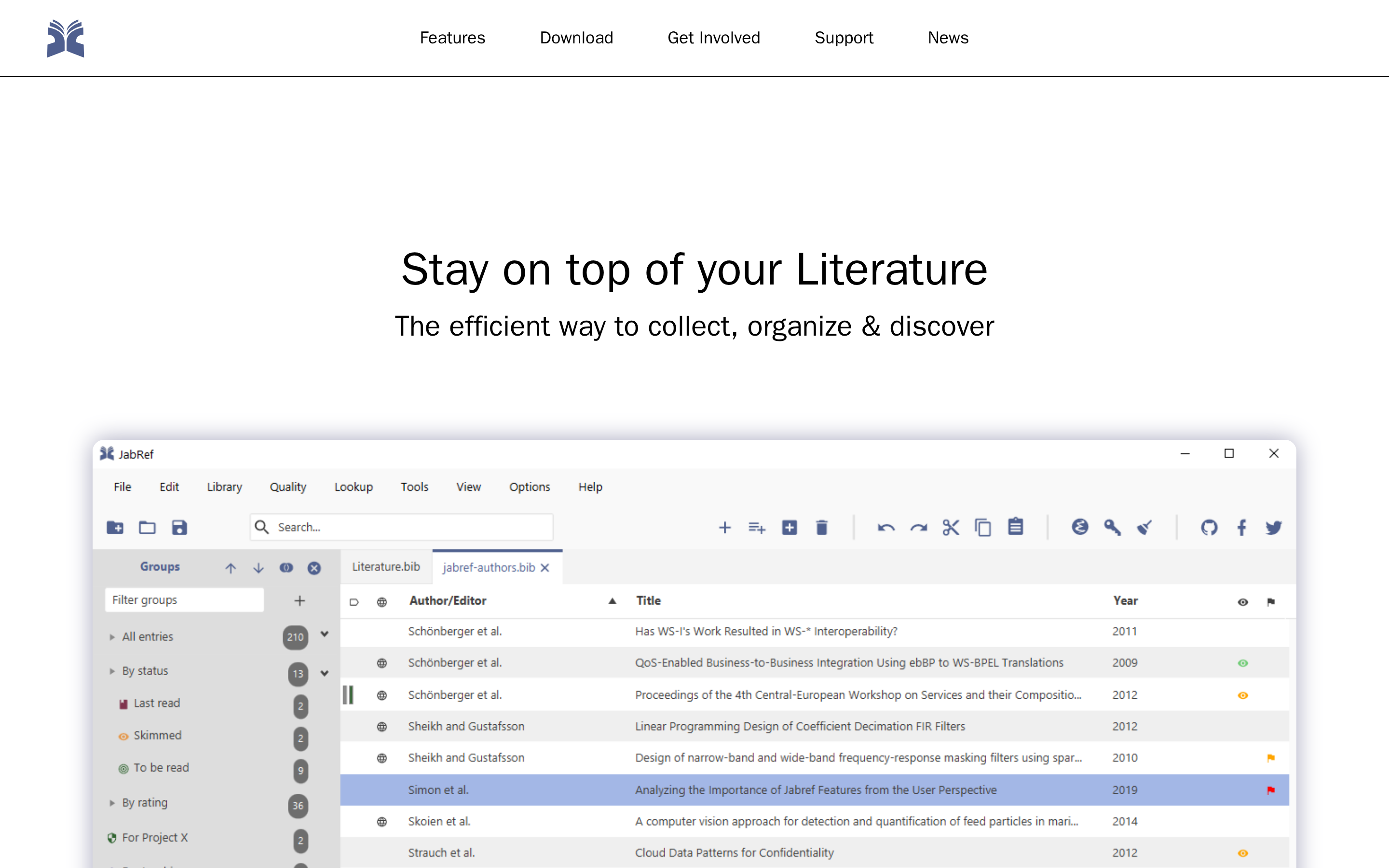Go to the Get Involved page
Screen dimensions: 1389x868
coord(713,38)
